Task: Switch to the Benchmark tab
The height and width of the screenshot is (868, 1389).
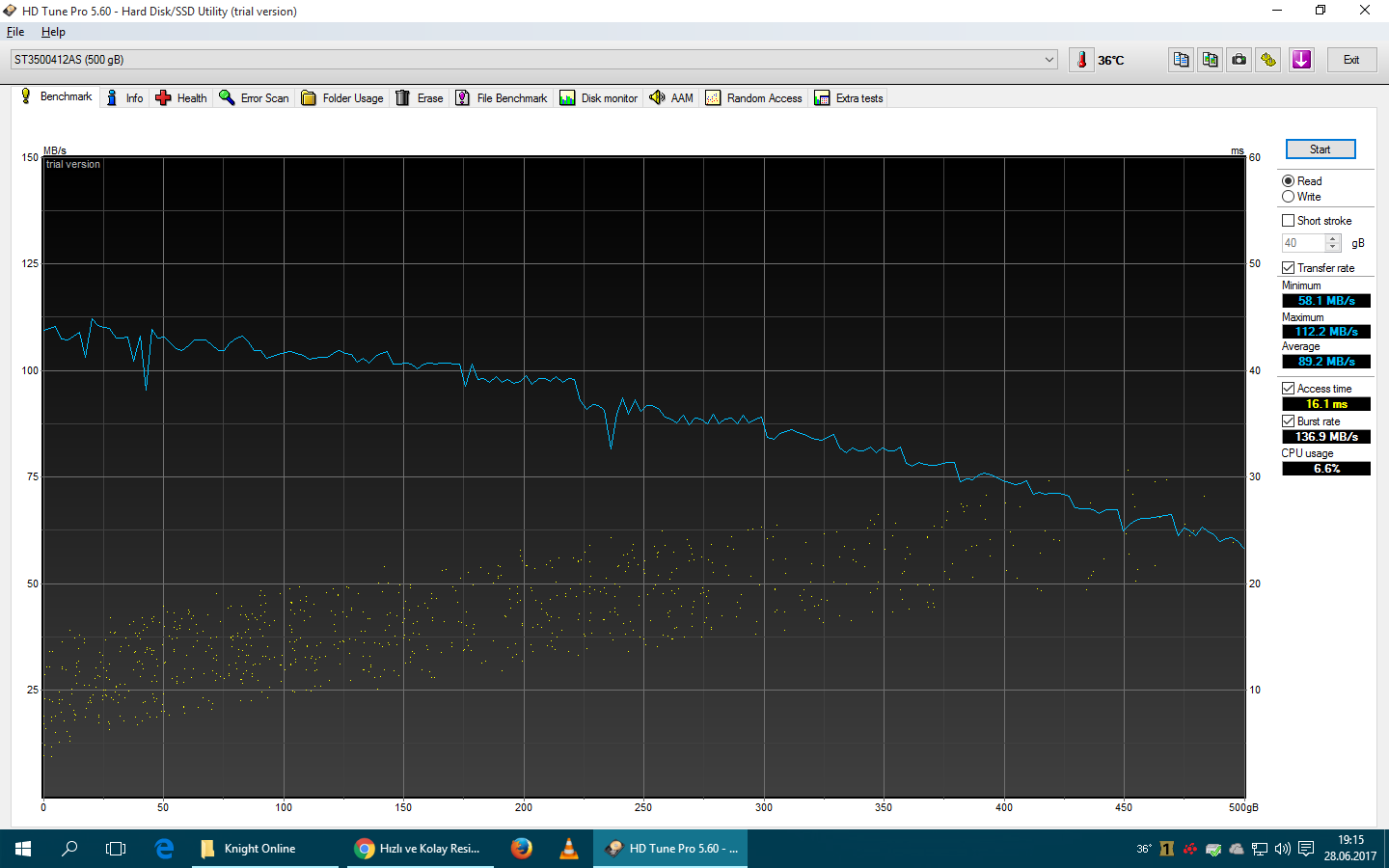Action: pyautogui.click(x=57, y=96)
